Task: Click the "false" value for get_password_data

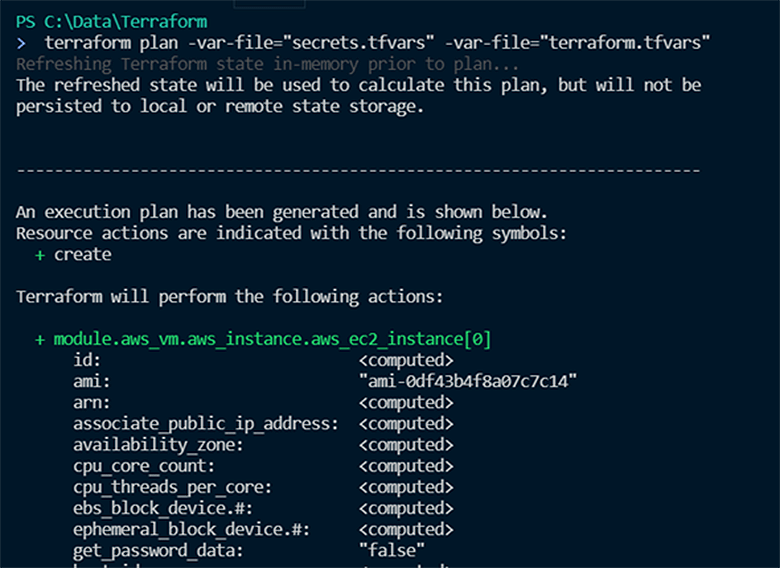Action: [x=392, y=550]
